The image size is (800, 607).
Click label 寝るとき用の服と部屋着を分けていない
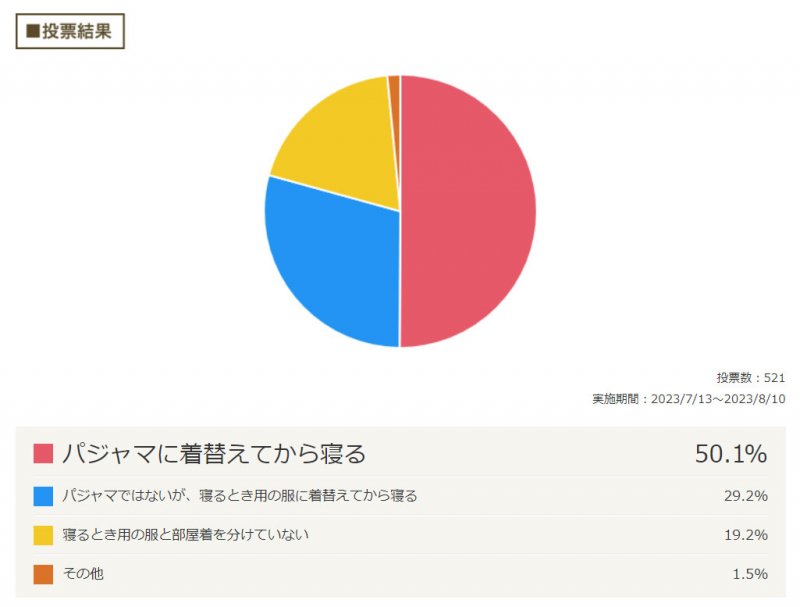(186, 535)
